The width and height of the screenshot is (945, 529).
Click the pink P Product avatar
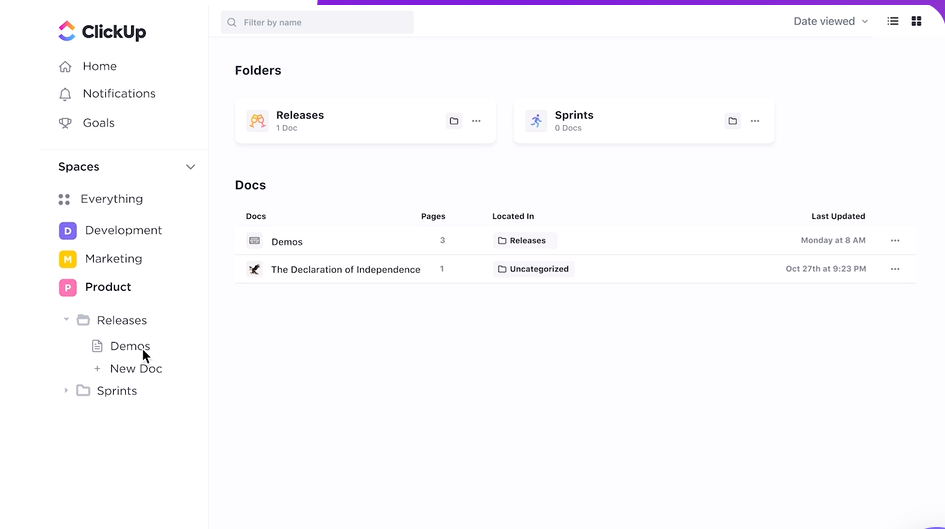pos(68,287)
